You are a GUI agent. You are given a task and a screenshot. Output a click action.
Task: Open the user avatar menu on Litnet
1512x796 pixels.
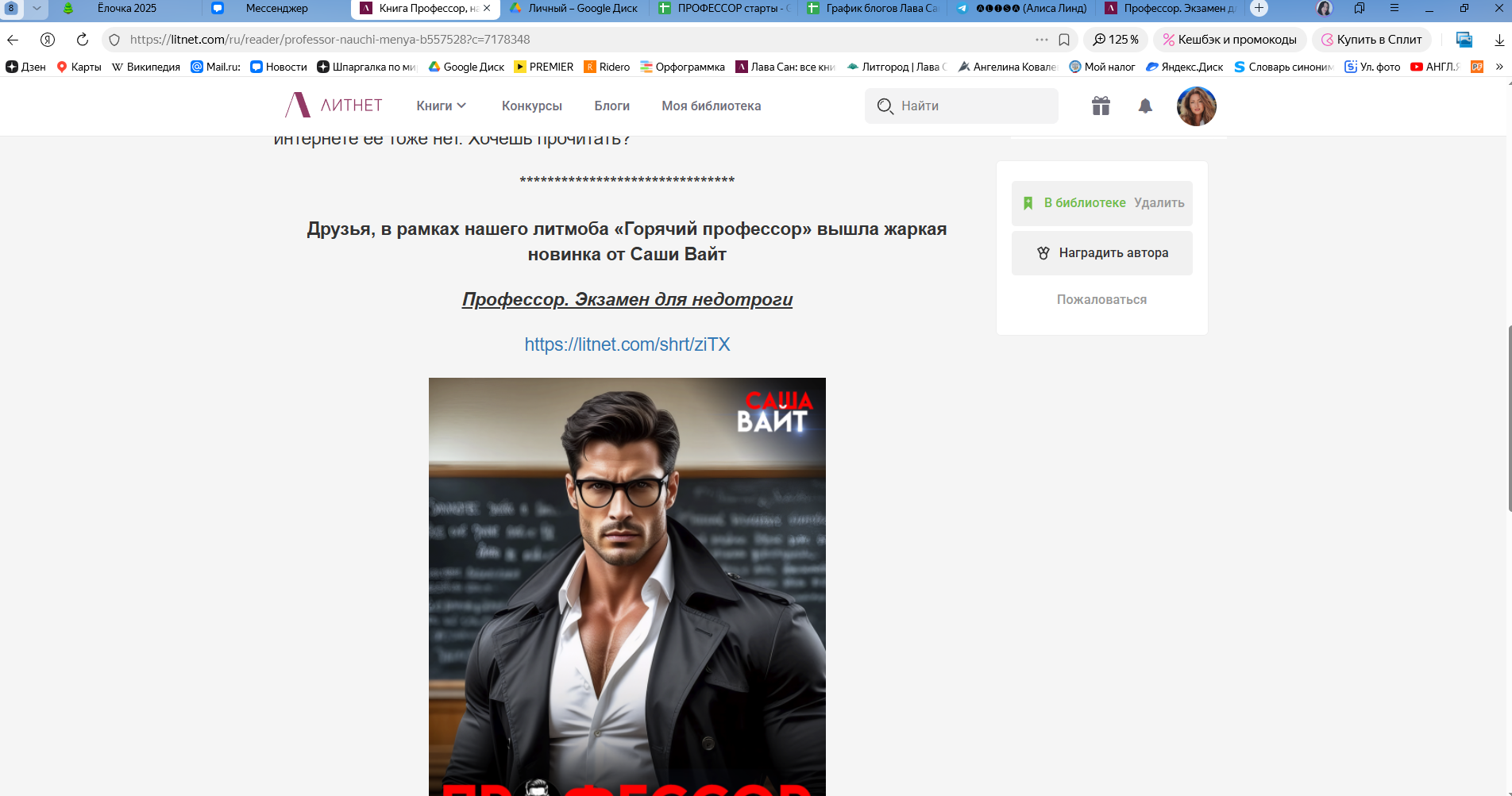point(1197,106)
